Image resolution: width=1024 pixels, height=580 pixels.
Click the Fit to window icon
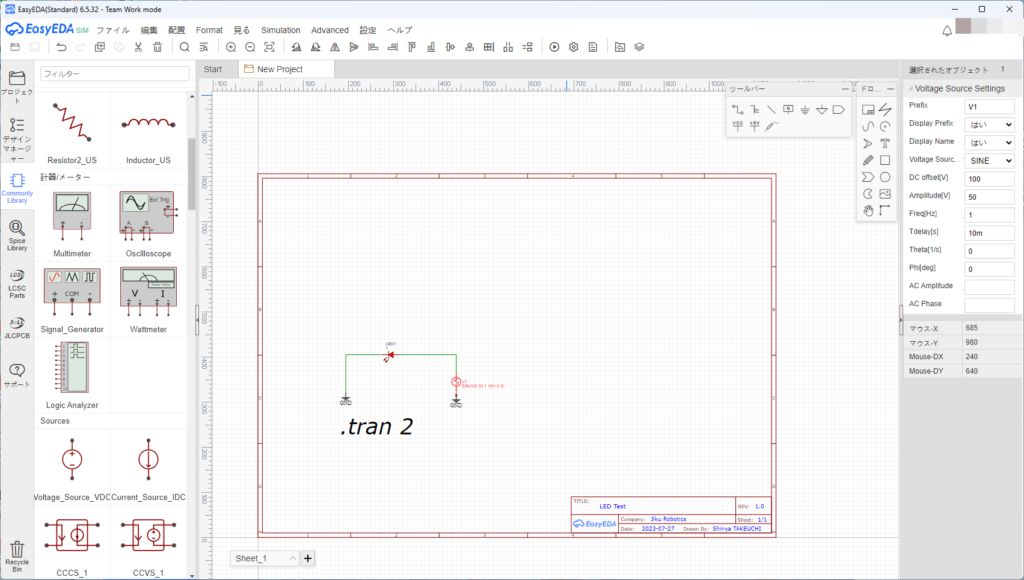coord(269,47)
